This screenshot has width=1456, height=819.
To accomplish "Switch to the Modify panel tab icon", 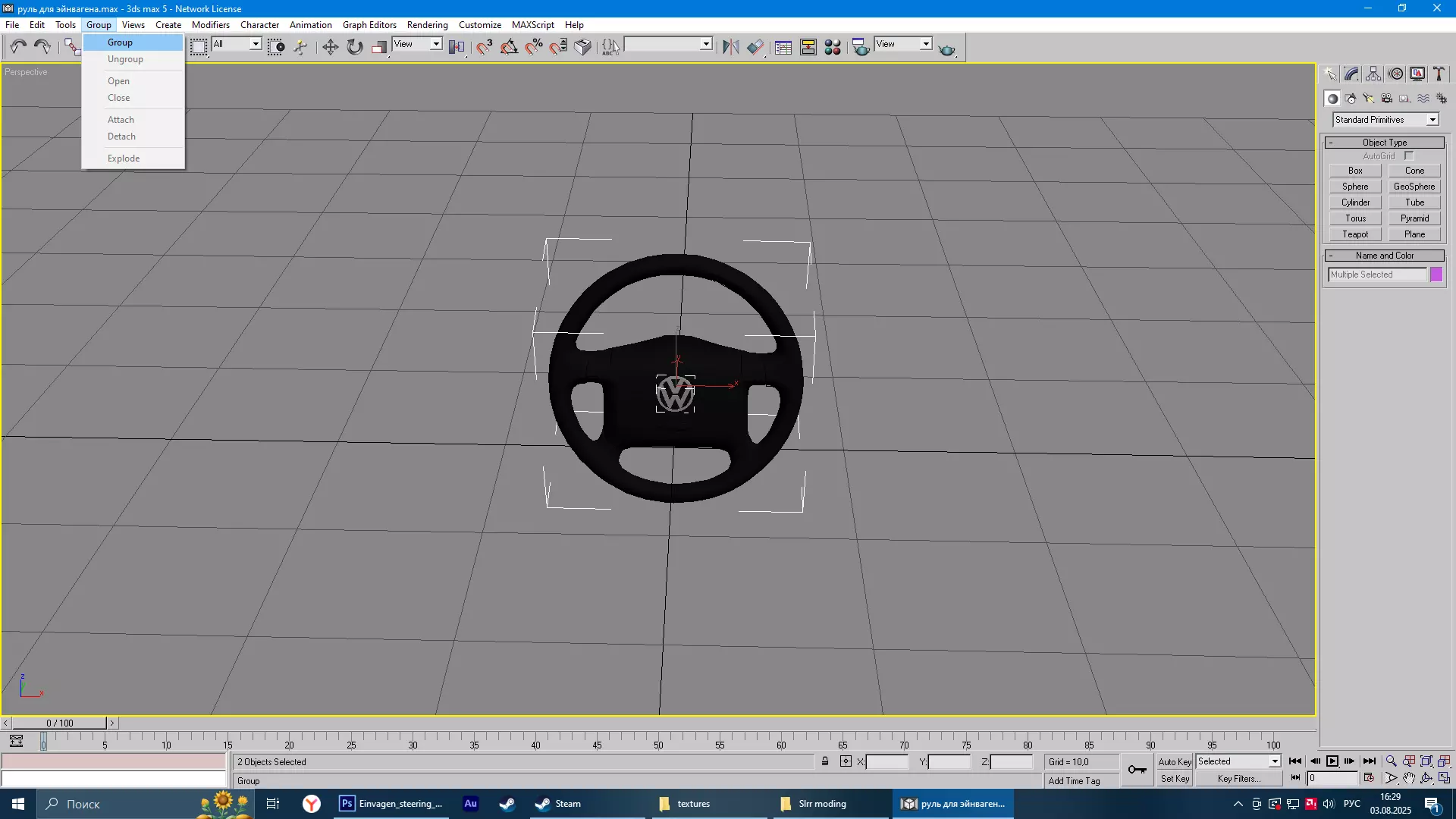I will [x=1352, y=74].
